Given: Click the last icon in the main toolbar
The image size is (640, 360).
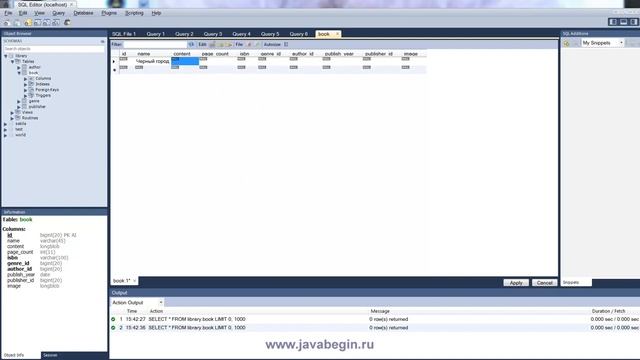Looking at the screenshot, I should pos(67,23).
